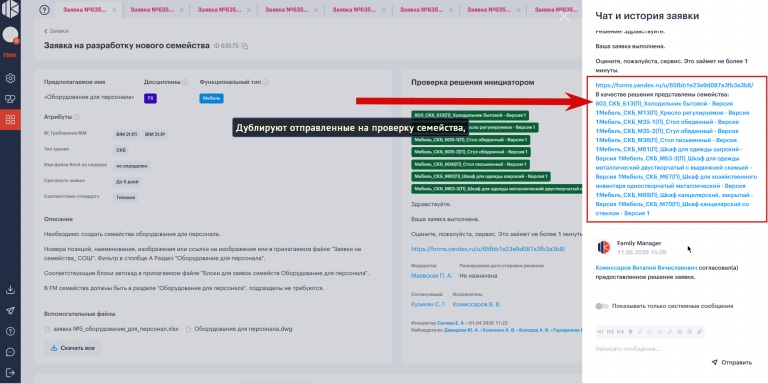
Task: Insert a numbered list in the chat editor
Action: tap(660, 332)
